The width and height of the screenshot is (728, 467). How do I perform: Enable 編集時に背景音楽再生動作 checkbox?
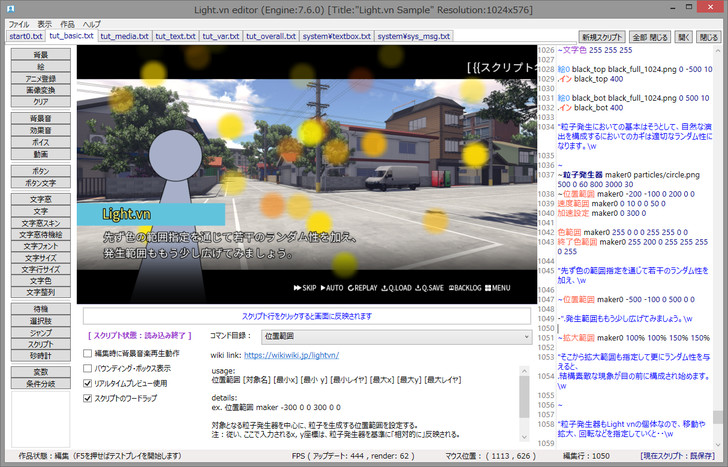(x=88, y=353)
